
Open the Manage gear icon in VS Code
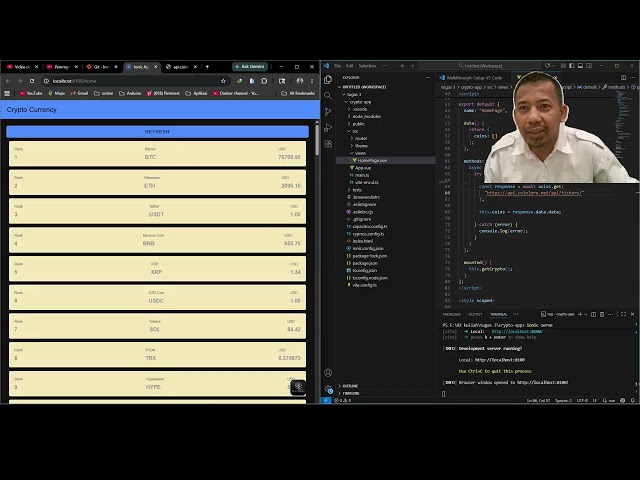click(328, 389)
